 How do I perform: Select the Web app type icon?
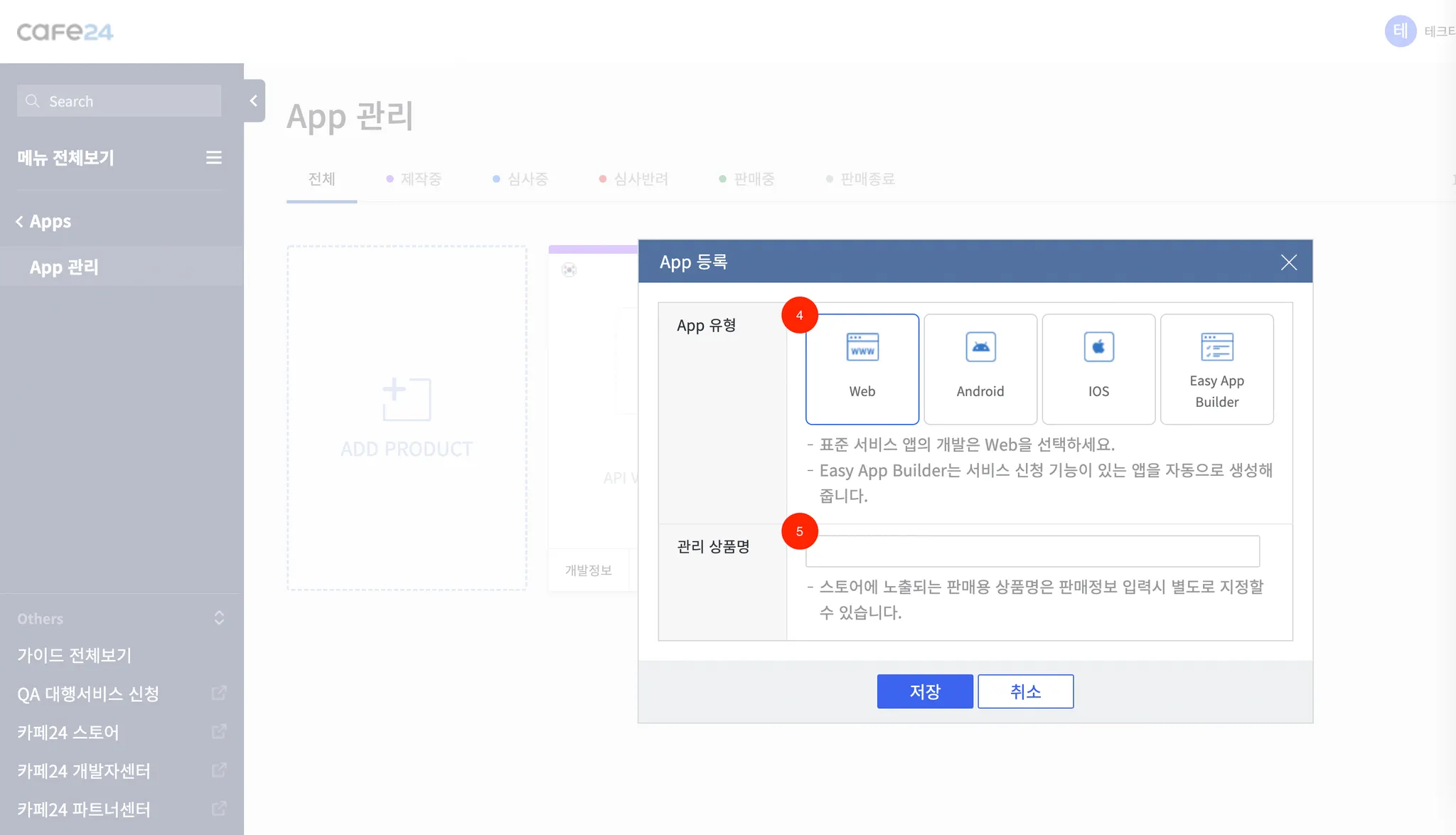(x=862, y=347)
